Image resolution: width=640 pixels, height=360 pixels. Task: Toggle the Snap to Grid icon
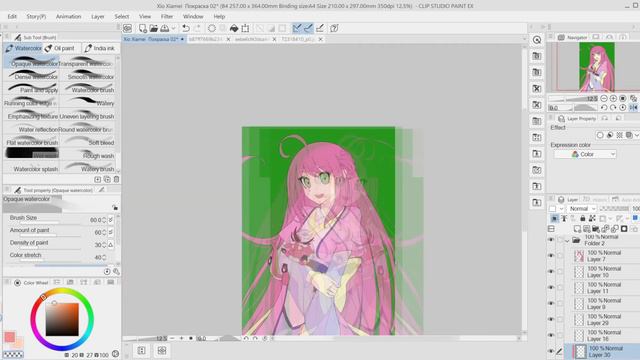pos(320,28)
